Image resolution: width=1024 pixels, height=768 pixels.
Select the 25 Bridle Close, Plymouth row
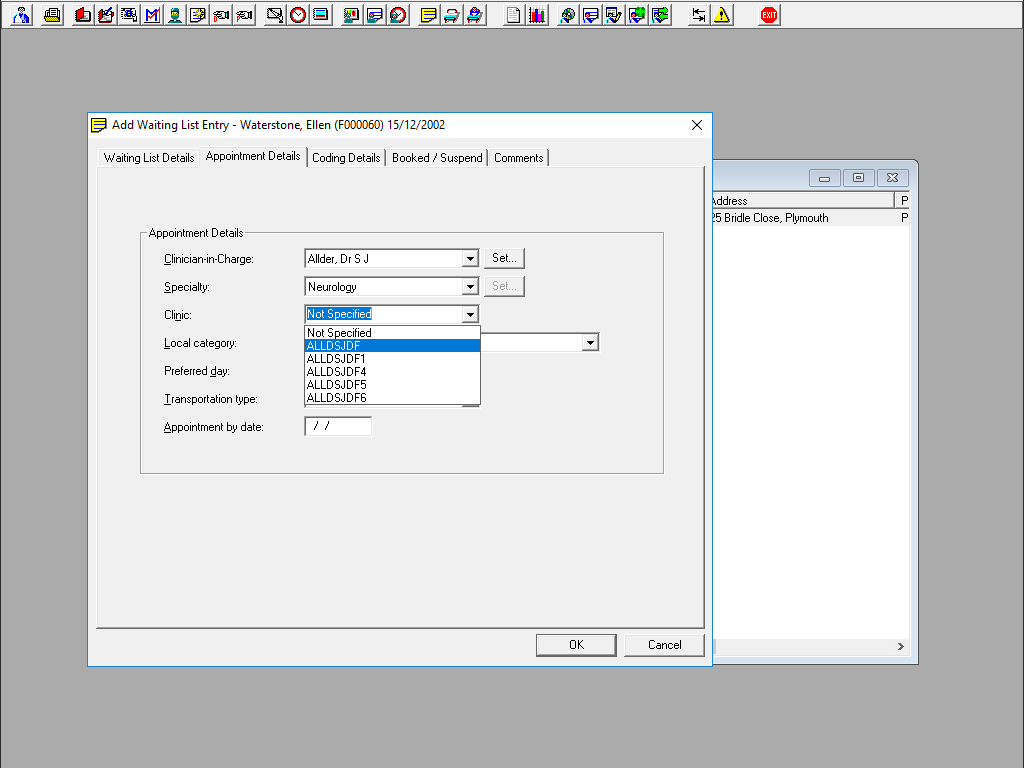tap(810, 218)
